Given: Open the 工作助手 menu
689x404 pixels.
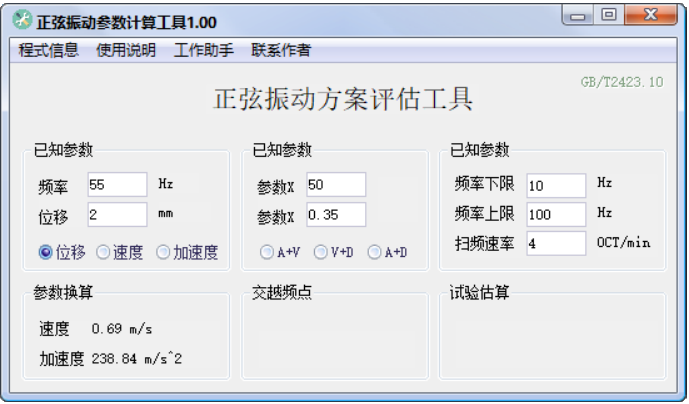Looking at the screenshot, I should [x=203, y=50].
